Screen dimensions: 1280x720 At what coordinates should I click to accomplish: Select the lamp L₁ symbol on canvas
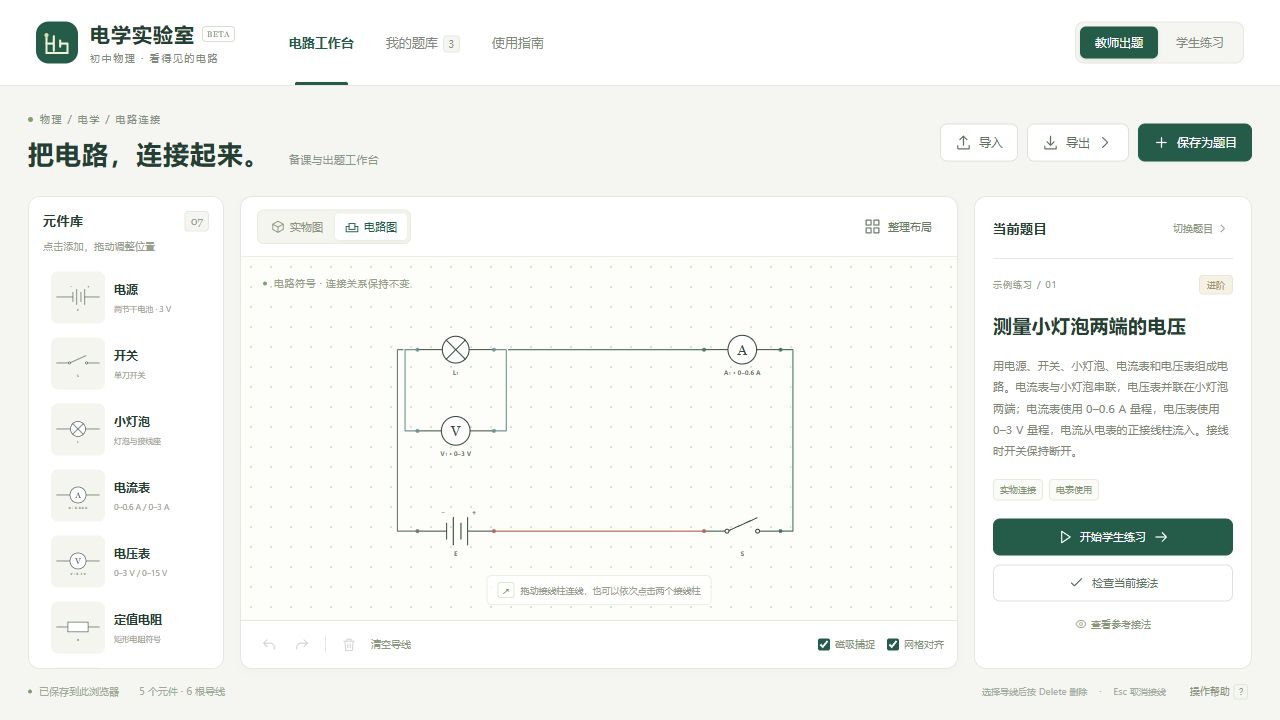coord(456,349)
